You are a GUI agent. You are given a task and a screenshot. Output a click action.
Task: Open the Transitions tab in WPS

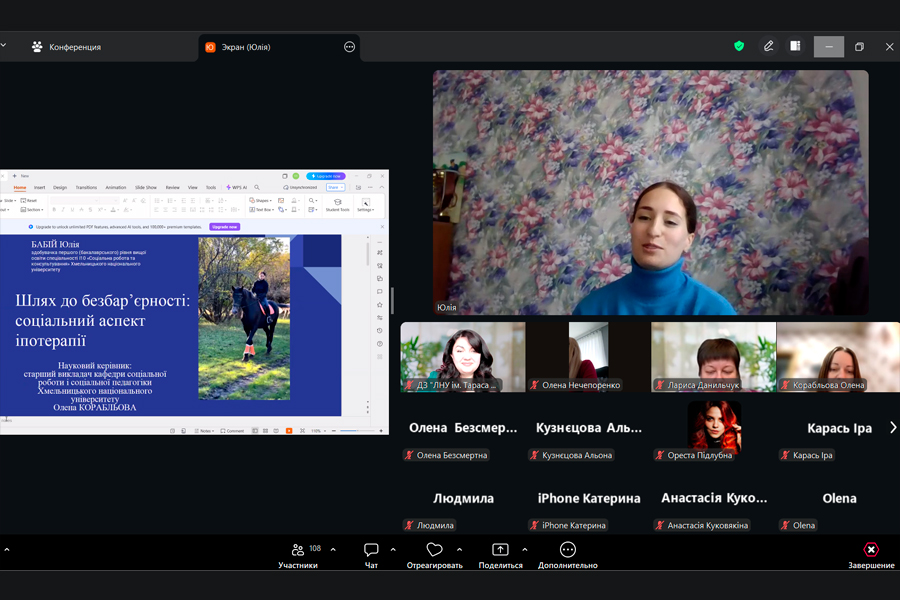pyautogui.click(x=86, y=187)
